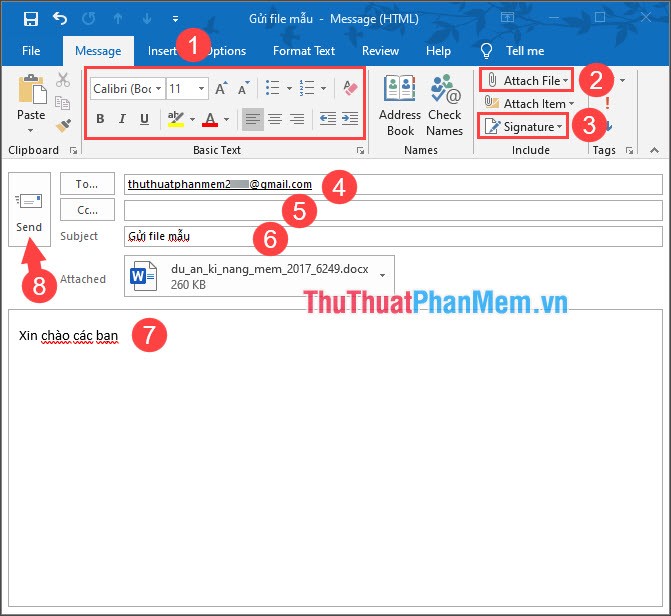The width and height of the screenshot is (671, 616).
Task: Open Customize Quick Access Toolbar arrow
Action: click(x=175, y=19)
